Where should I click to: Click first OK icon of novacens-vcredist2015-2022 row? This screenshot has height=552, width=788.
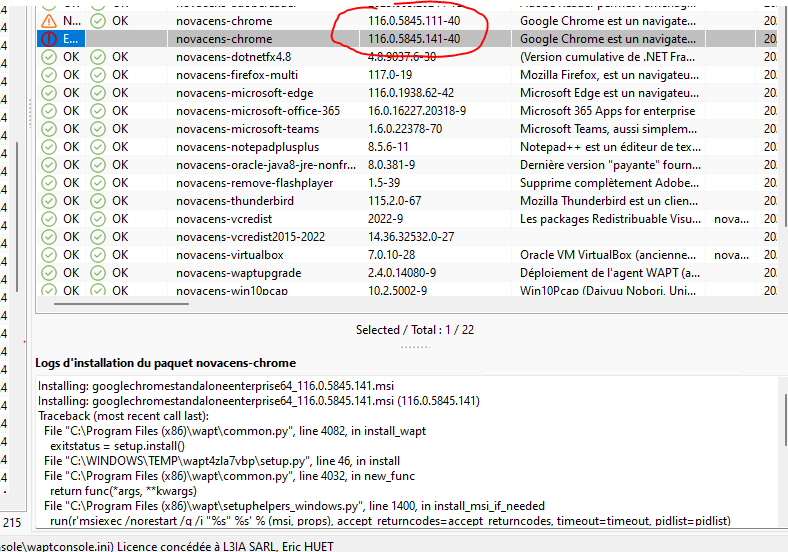pyautogui.click(x=49, y=237)
